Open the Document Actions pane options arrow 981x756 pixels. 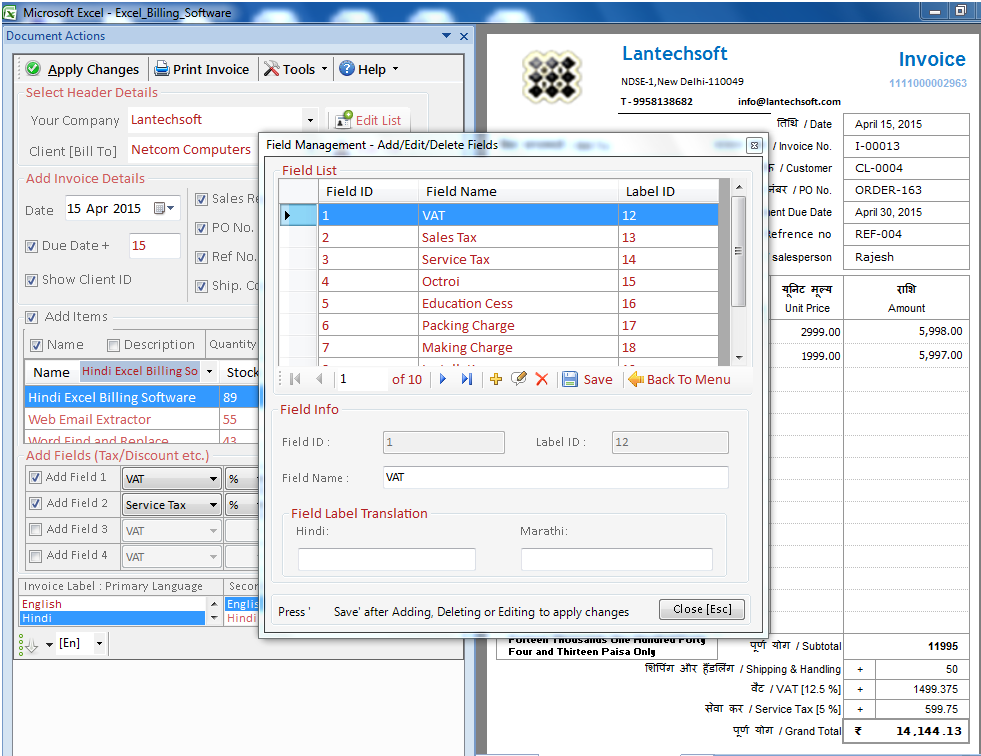pyautogui.click(x=446, y=36)
